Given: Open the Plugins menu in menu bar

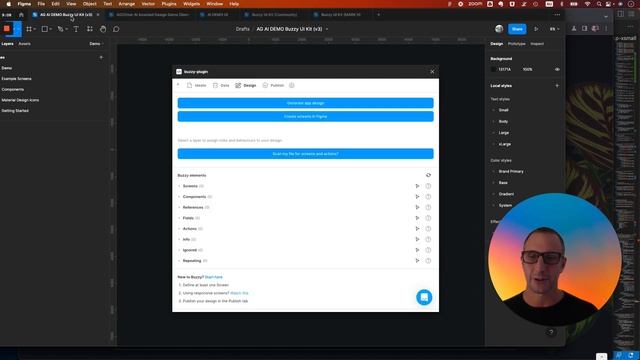Looking at the screenshot, I should pyautogui.click(x=169, y=4).
